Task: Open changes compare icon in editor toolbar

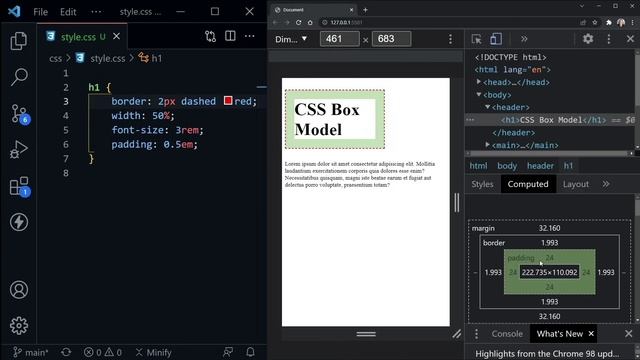Action: click(x=210, y=36)
